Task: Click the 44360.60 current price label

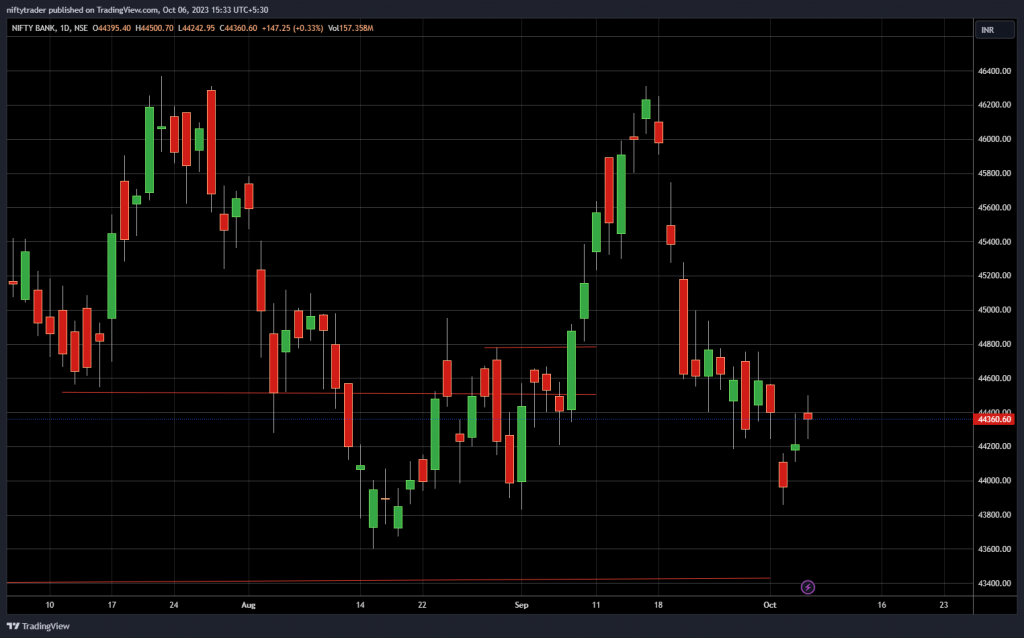Action: point(993,419)
